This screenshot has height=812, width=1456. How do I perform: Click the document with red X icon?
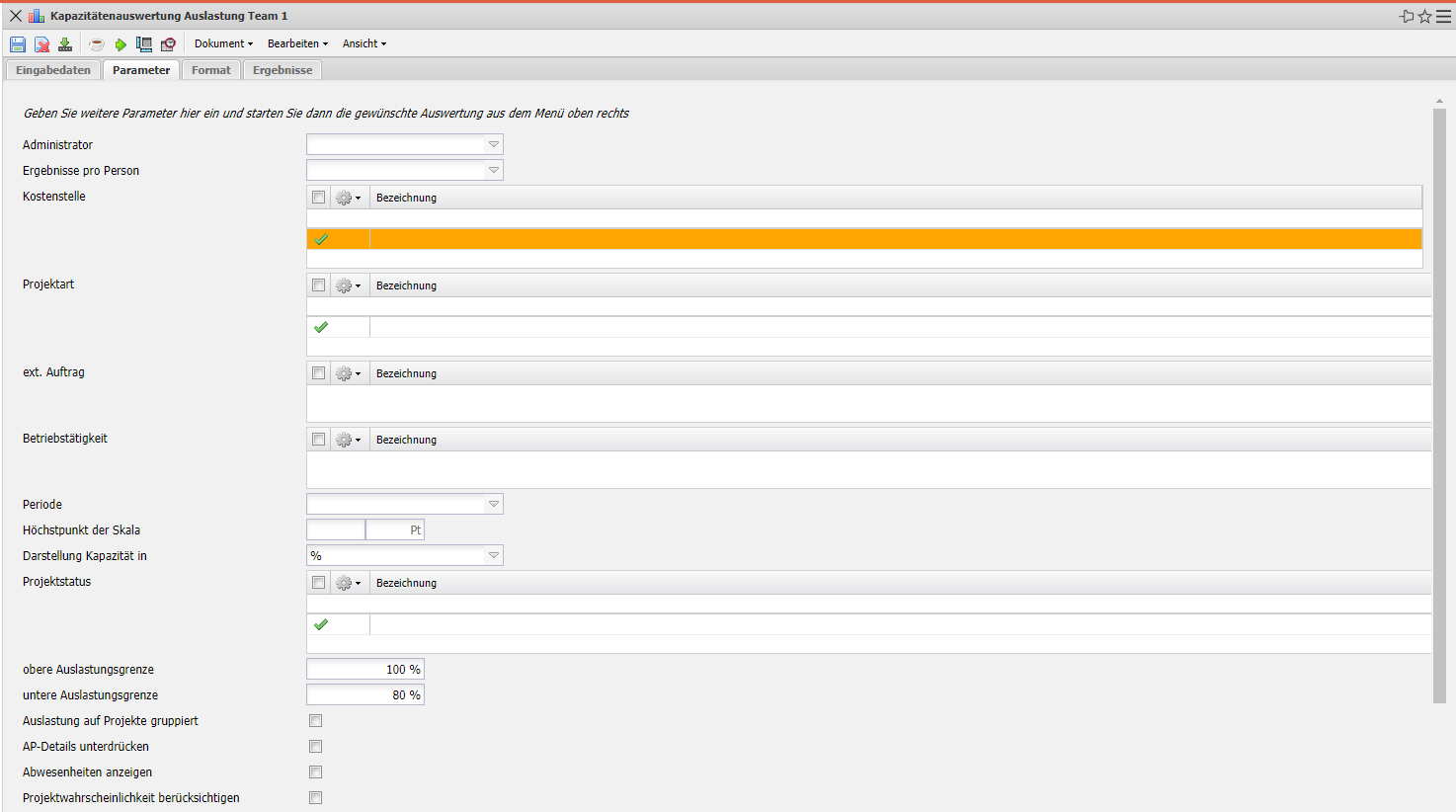tap(41, 44)
